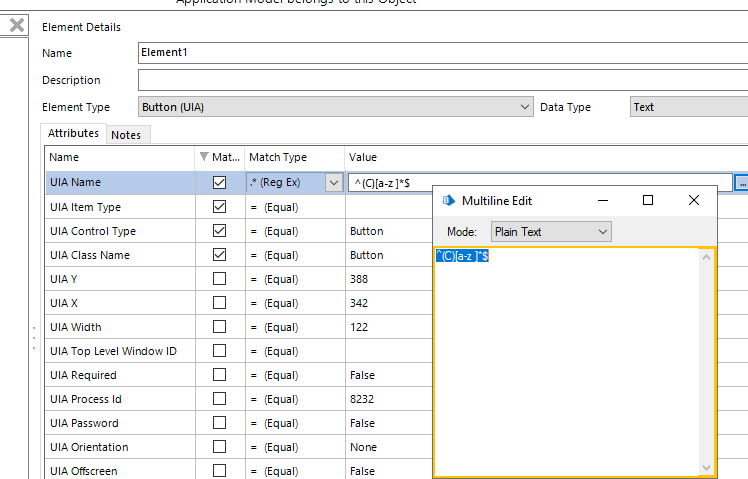Viewport: 748px width, 479px height.
Task: Select the UIA Process Id row
Action: pyautogui.click(x=120, y=399)
